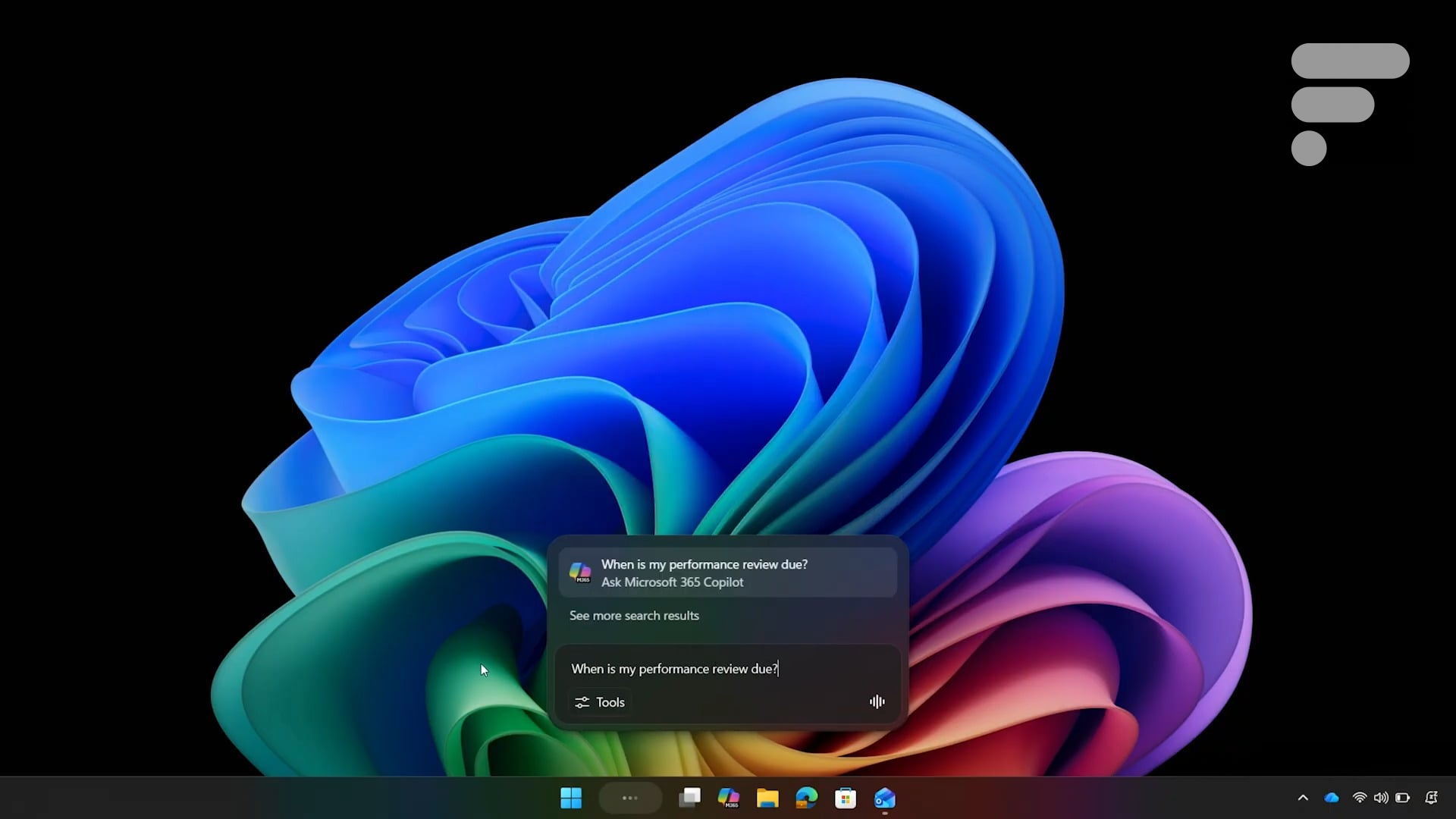Switch to Outlook on the taskbar
This screenshot has width=1456, height=819.
(x=885, y=798)
